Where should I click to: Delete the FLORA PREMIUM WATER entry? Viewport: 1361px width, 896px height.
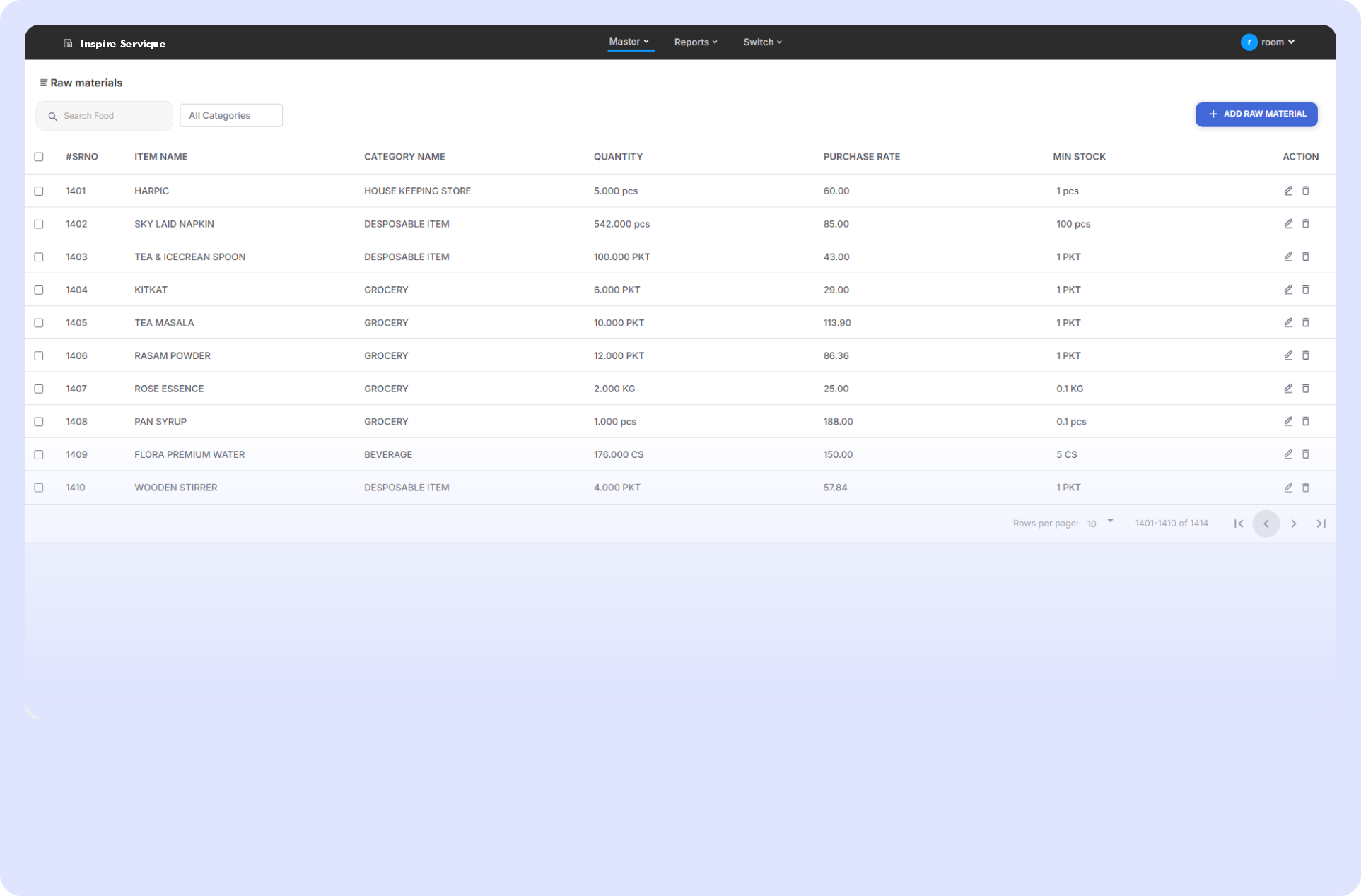click(x=1306, y=454)
